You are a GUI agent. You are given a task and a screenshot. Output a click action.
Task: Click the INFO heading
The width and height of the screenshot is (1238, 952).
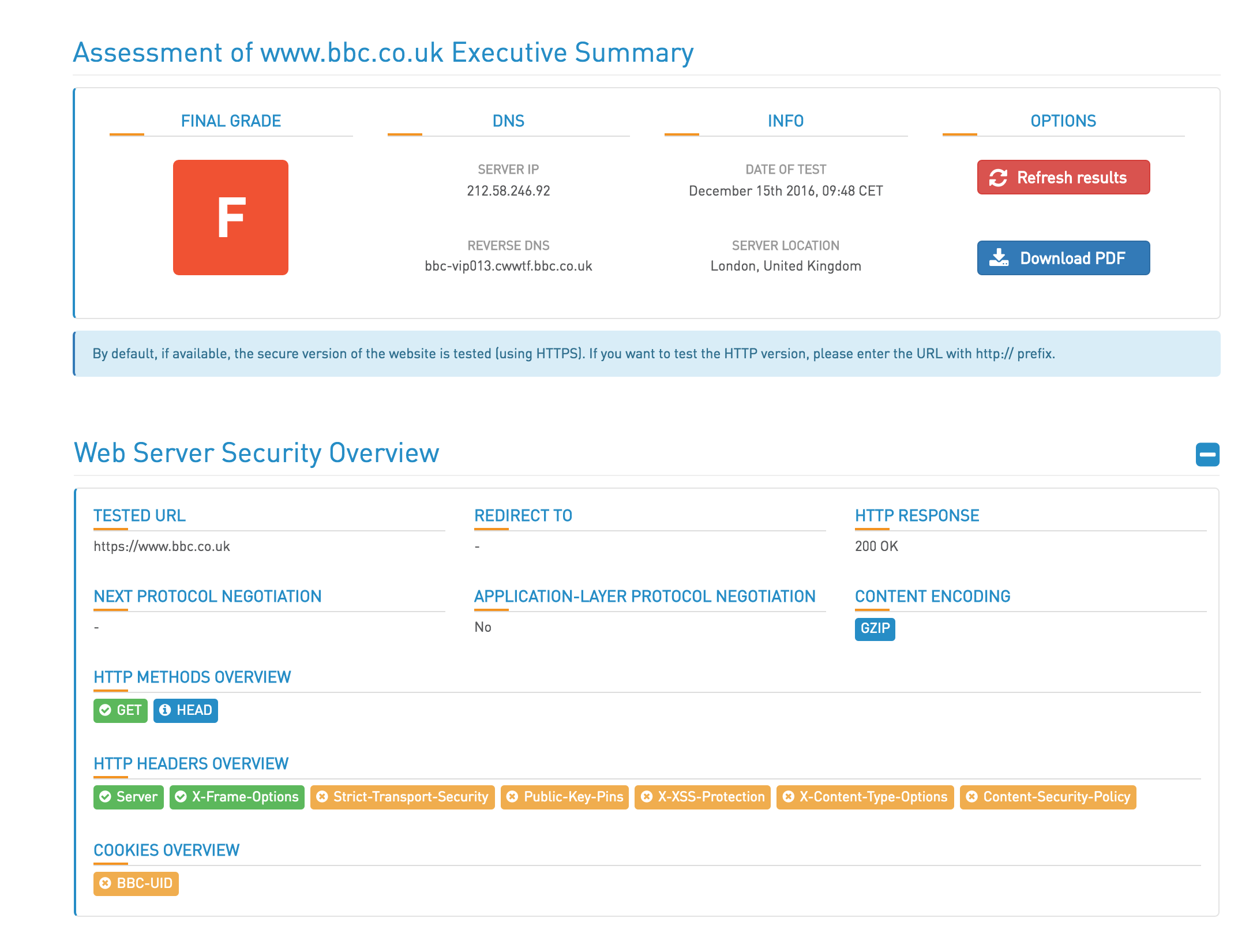tap(786, 121)
